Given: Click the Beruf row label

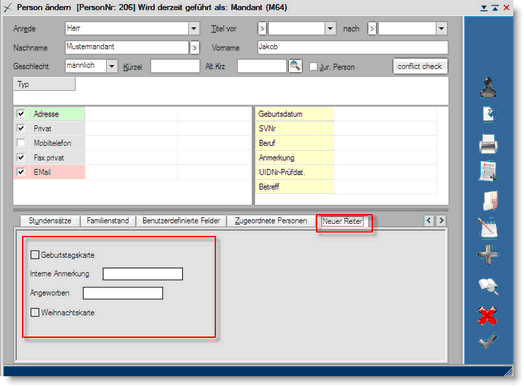Looking at the screenshot, I should click(295, 143).
